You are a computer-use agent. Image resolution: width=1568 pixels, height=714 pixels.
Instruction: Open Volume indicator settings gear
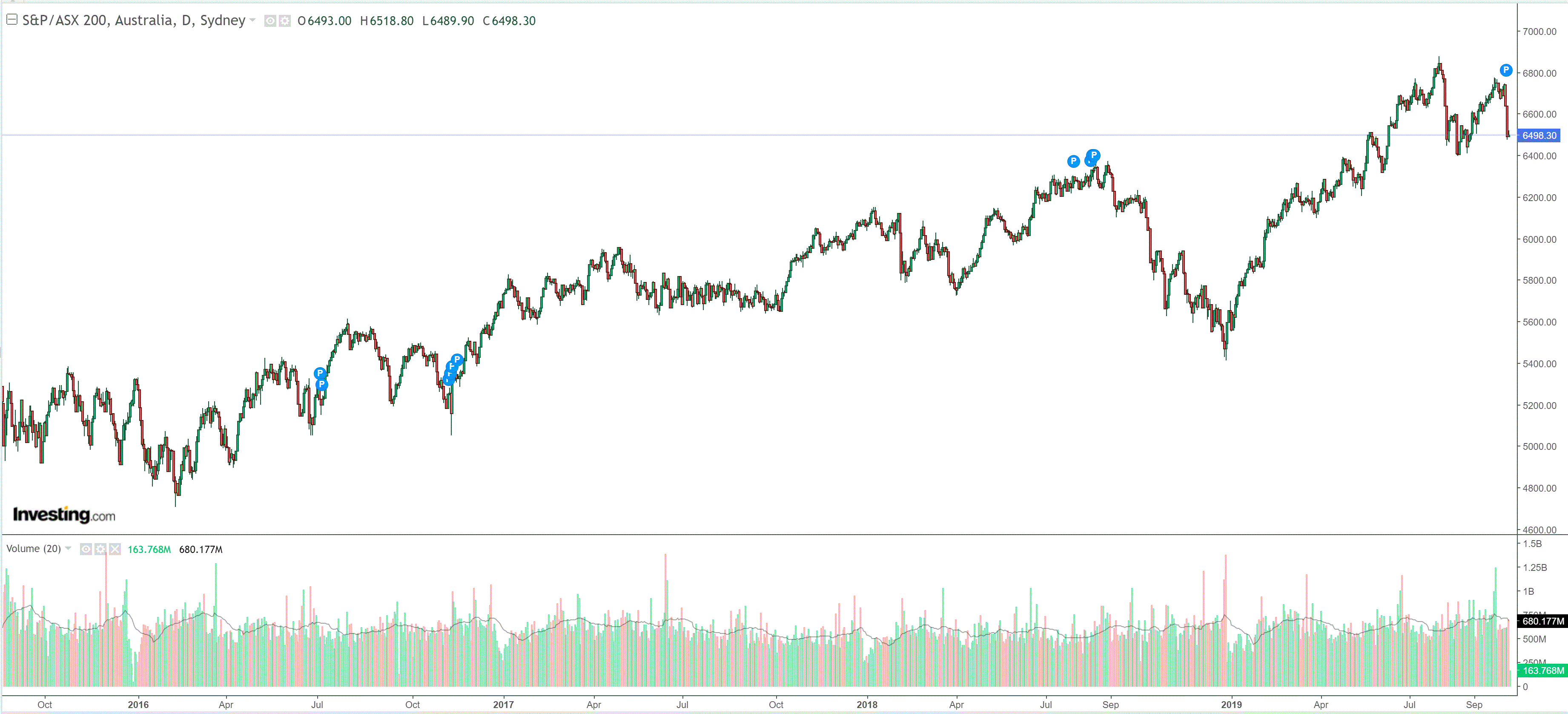click(x=100, y=549)
